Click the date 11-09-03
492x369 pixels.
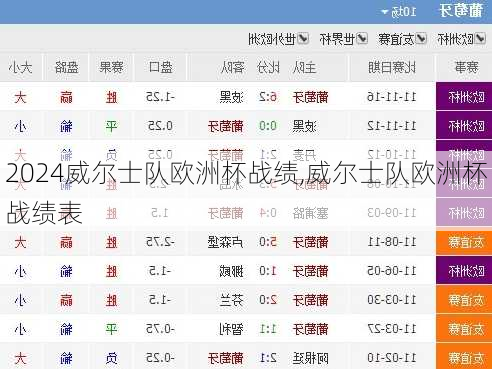[392, 213]
